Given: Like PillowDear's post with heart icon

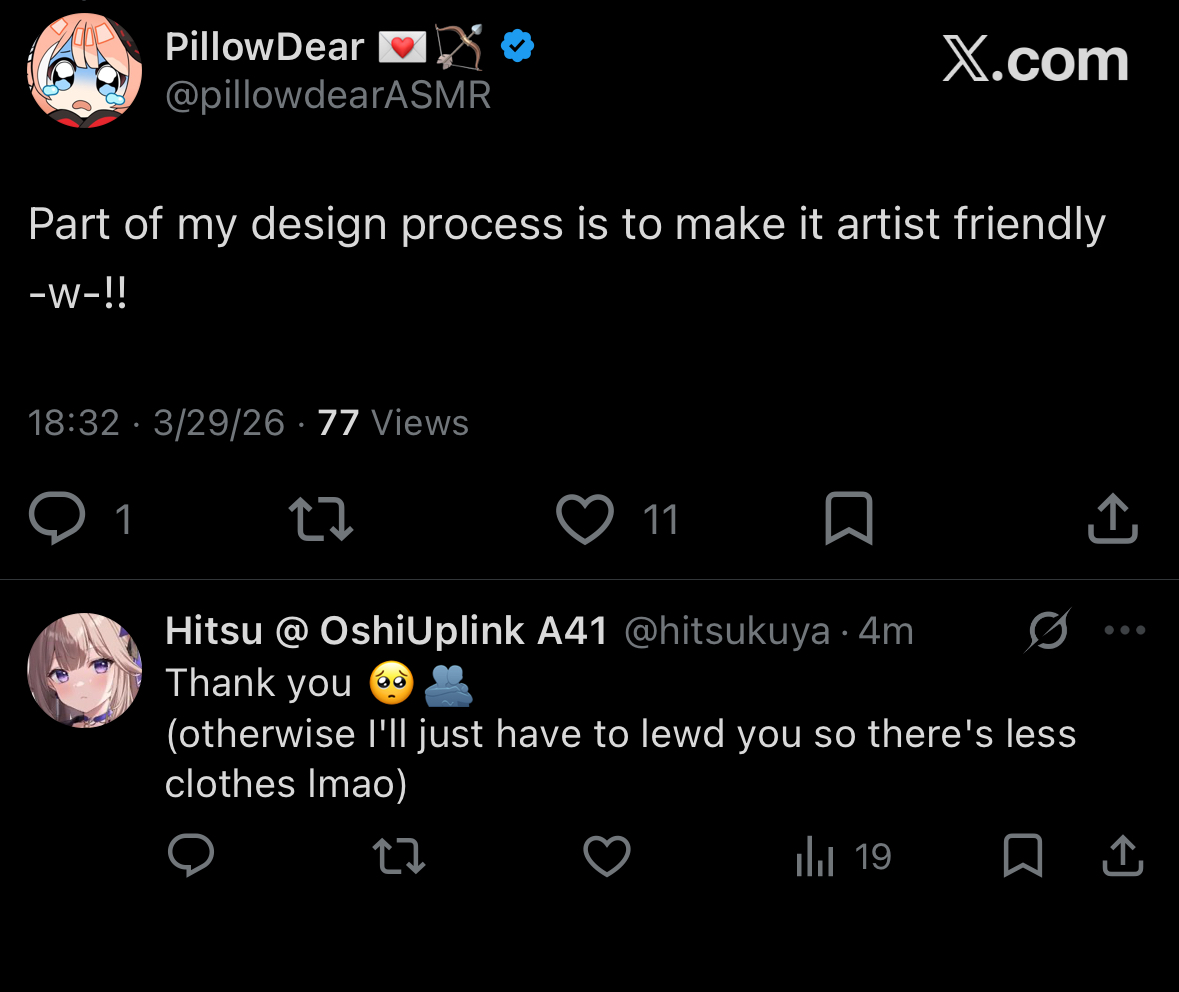Looking at the screenshot, I should pos(585,520).
